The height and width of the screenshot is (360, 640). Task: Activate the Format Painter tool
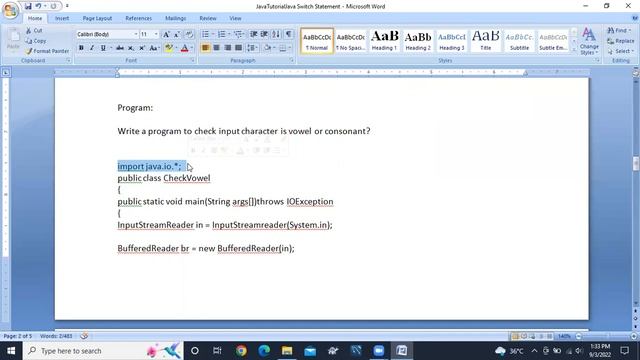[47, 51]
